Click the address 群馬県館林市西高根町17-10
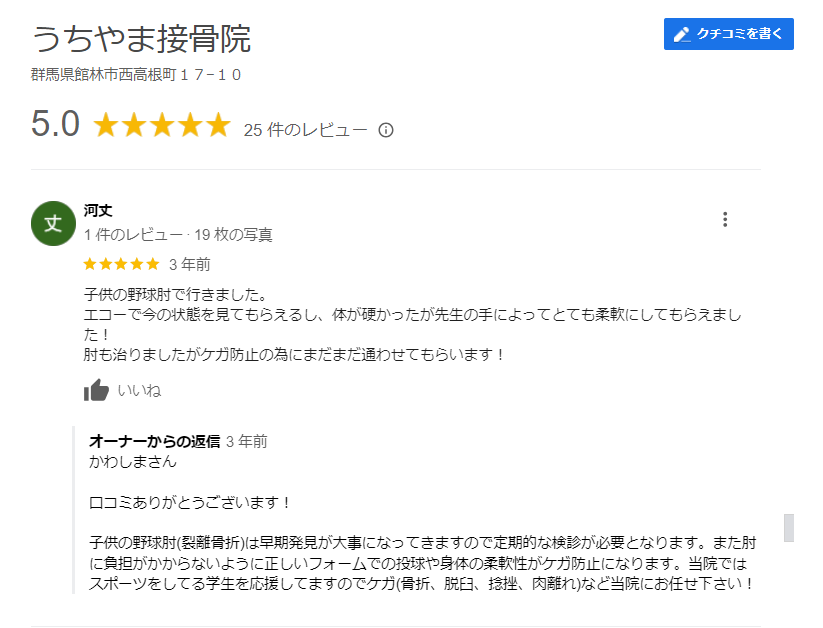This screenshot has width=823, height=628. (136, 74)
